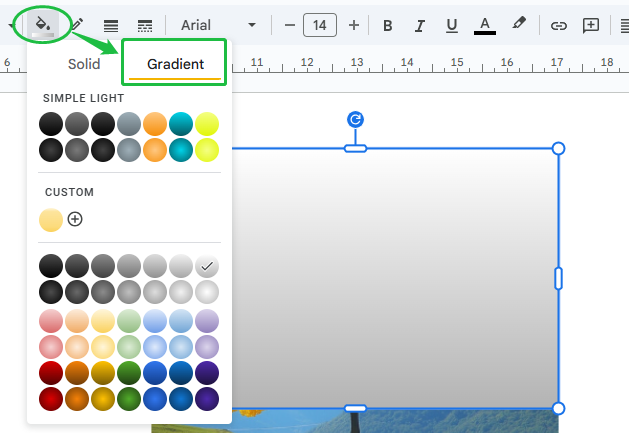
Task: Open the Border color pencil tool
Action: pos(77,25)
